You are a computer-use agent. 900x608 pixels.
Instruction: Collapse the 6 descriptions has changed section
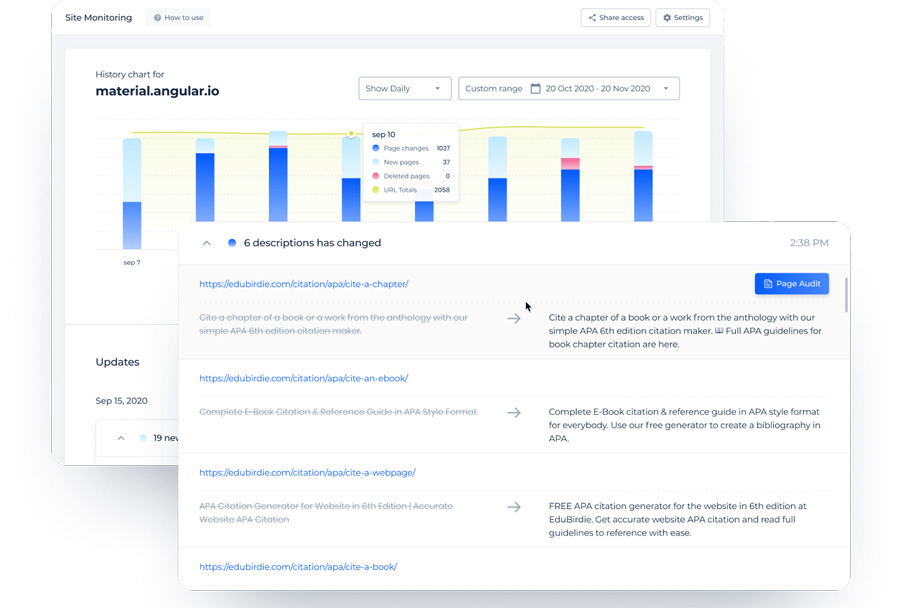207,243
